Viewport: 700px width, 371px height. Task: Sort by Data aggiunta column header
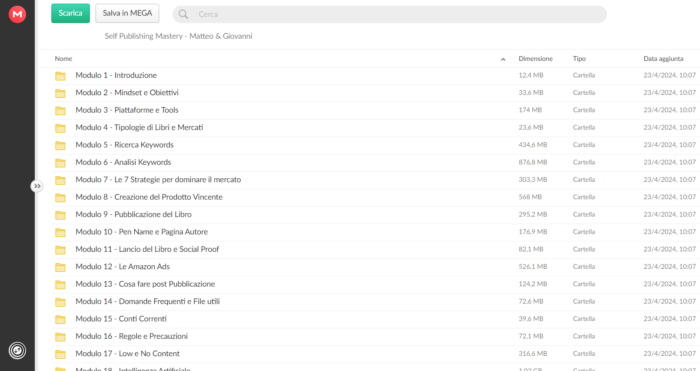click(663, 58)
